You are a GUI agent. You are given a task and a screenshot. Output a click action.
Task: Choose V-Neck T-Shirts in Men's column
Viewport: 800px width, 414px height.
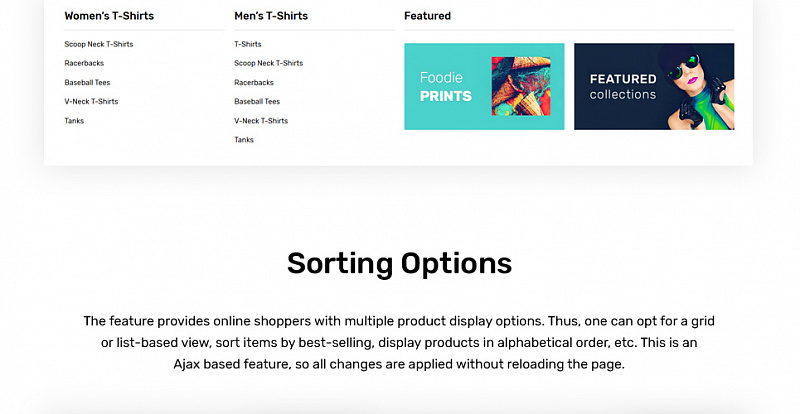(x=261, y=121)
